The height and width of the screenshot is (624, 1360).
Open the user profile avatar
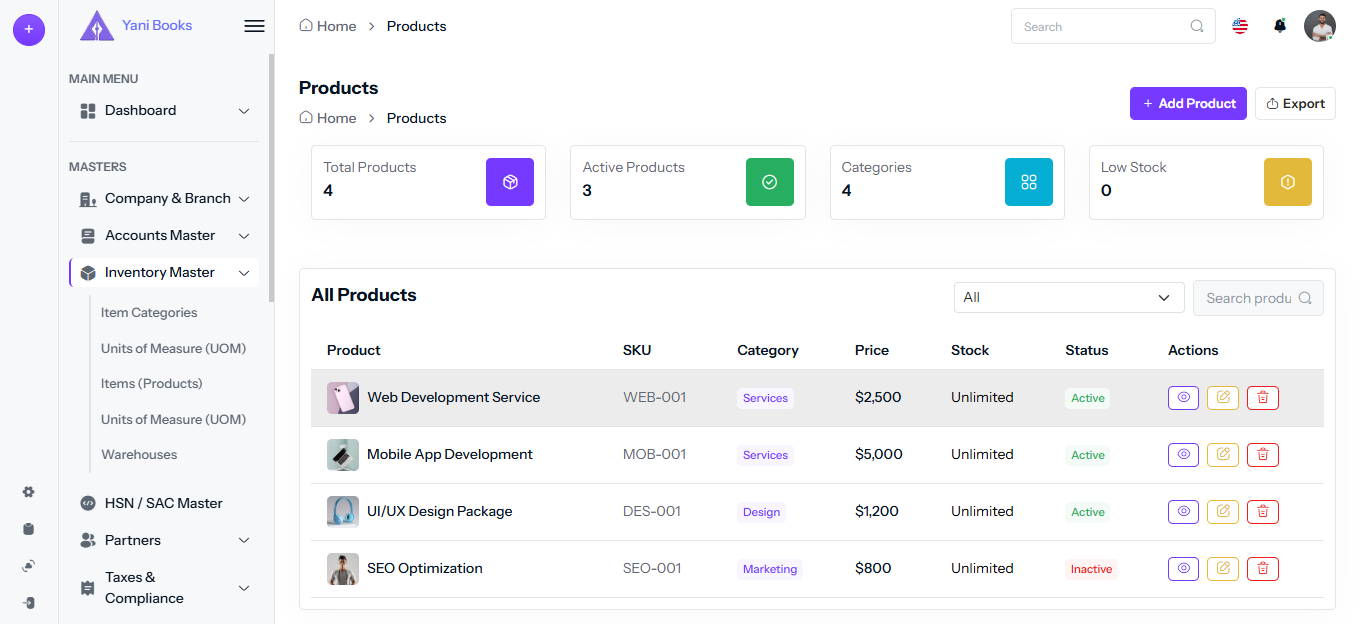(x=1319, y=26)
